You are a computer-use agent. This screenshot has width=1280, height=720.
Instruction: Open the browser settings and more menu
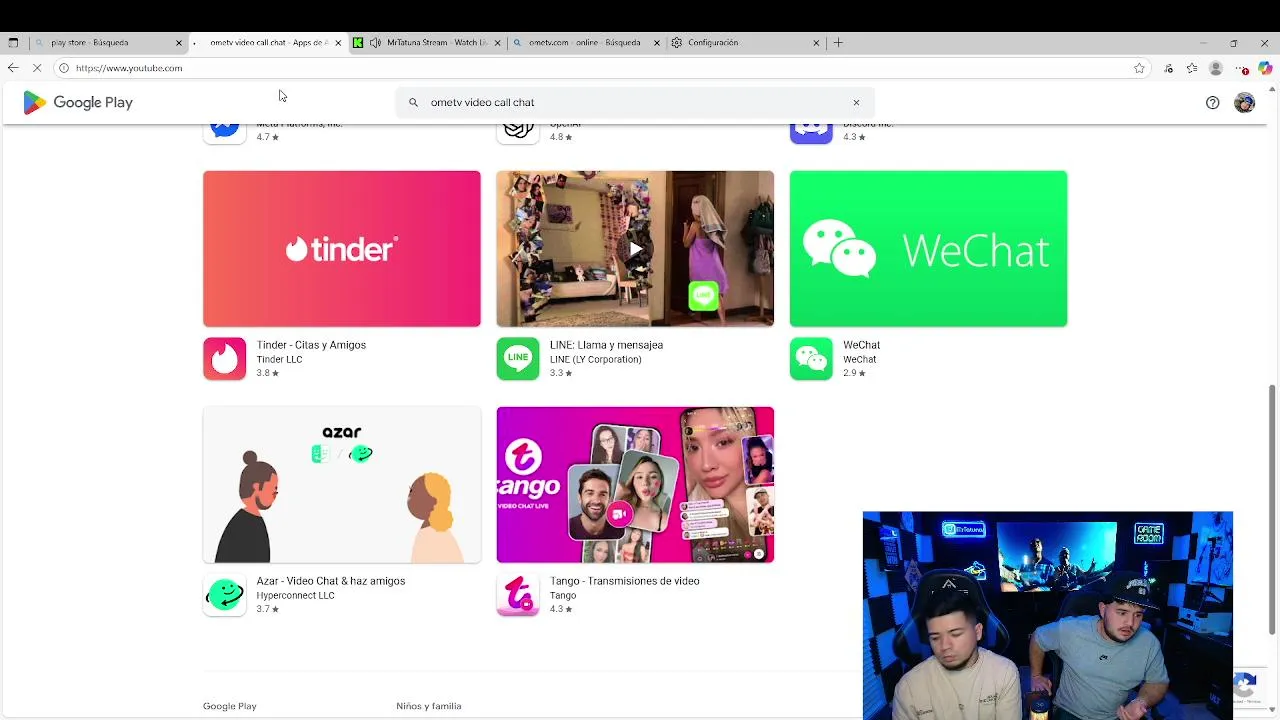pyautogui.click(x=1241, y=68)
